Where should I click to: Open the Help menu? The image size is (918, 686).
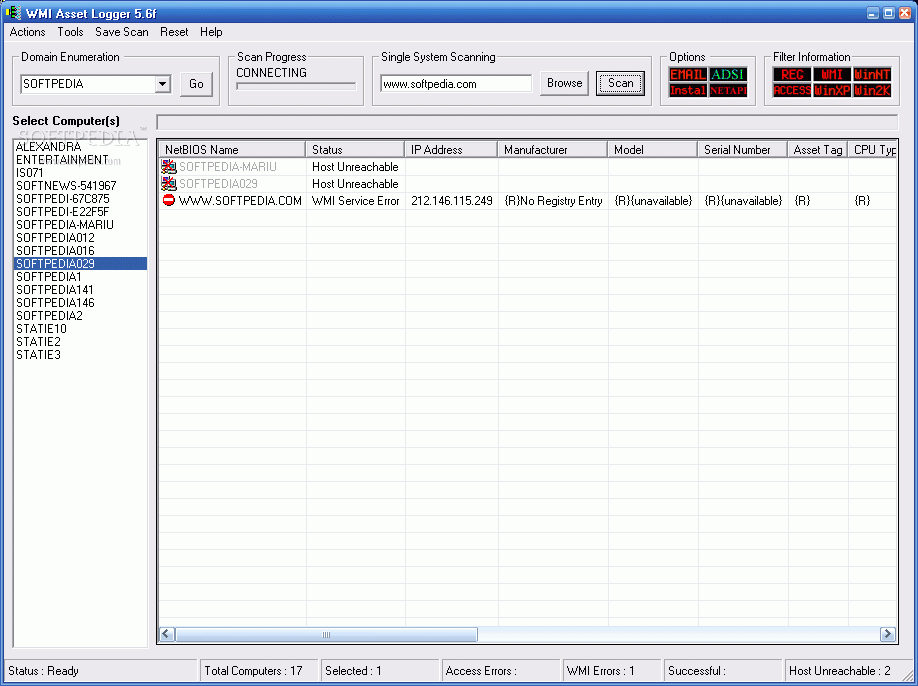[211, 32]
